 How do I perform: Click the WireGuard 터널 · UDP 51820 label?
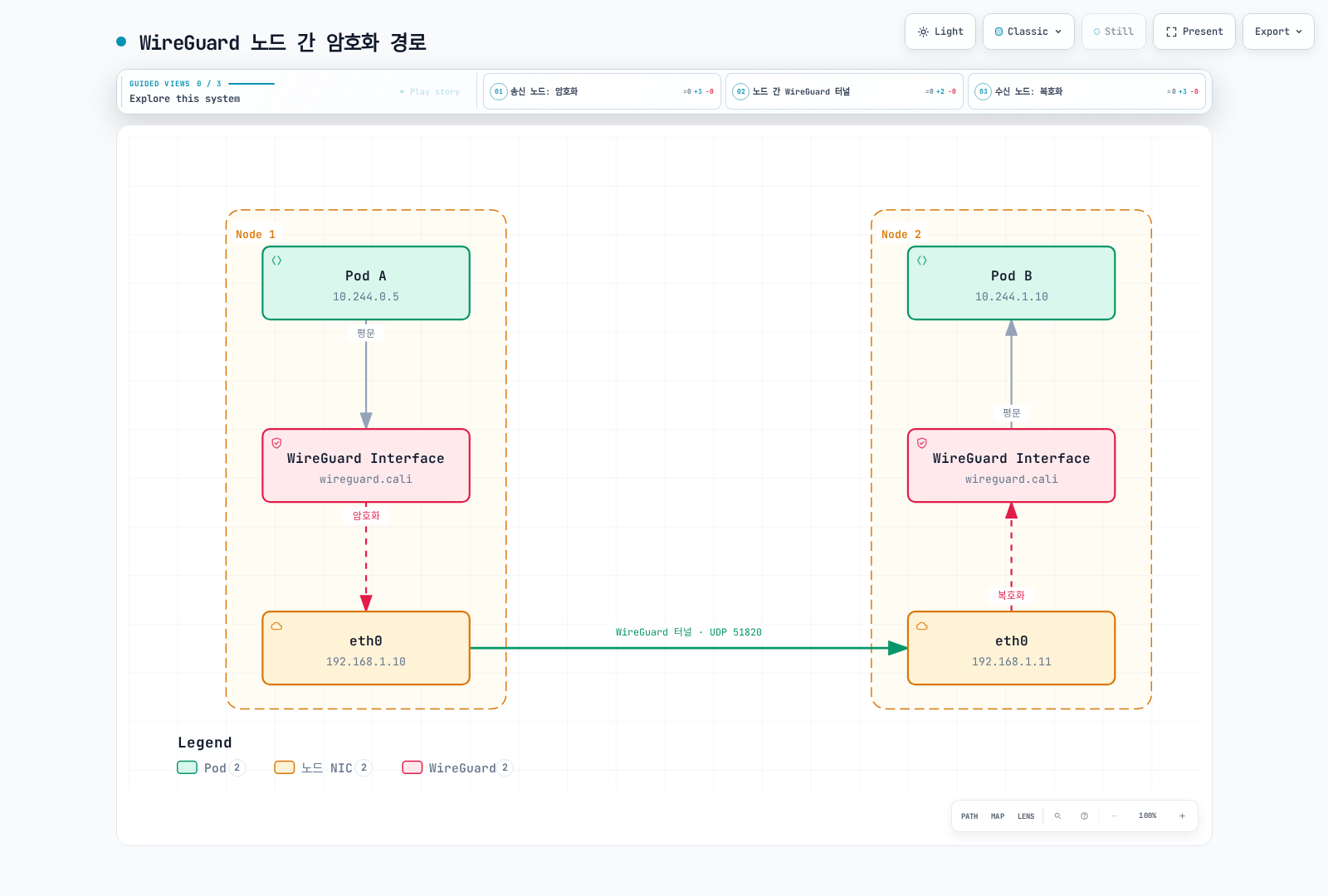click(689, 632)
